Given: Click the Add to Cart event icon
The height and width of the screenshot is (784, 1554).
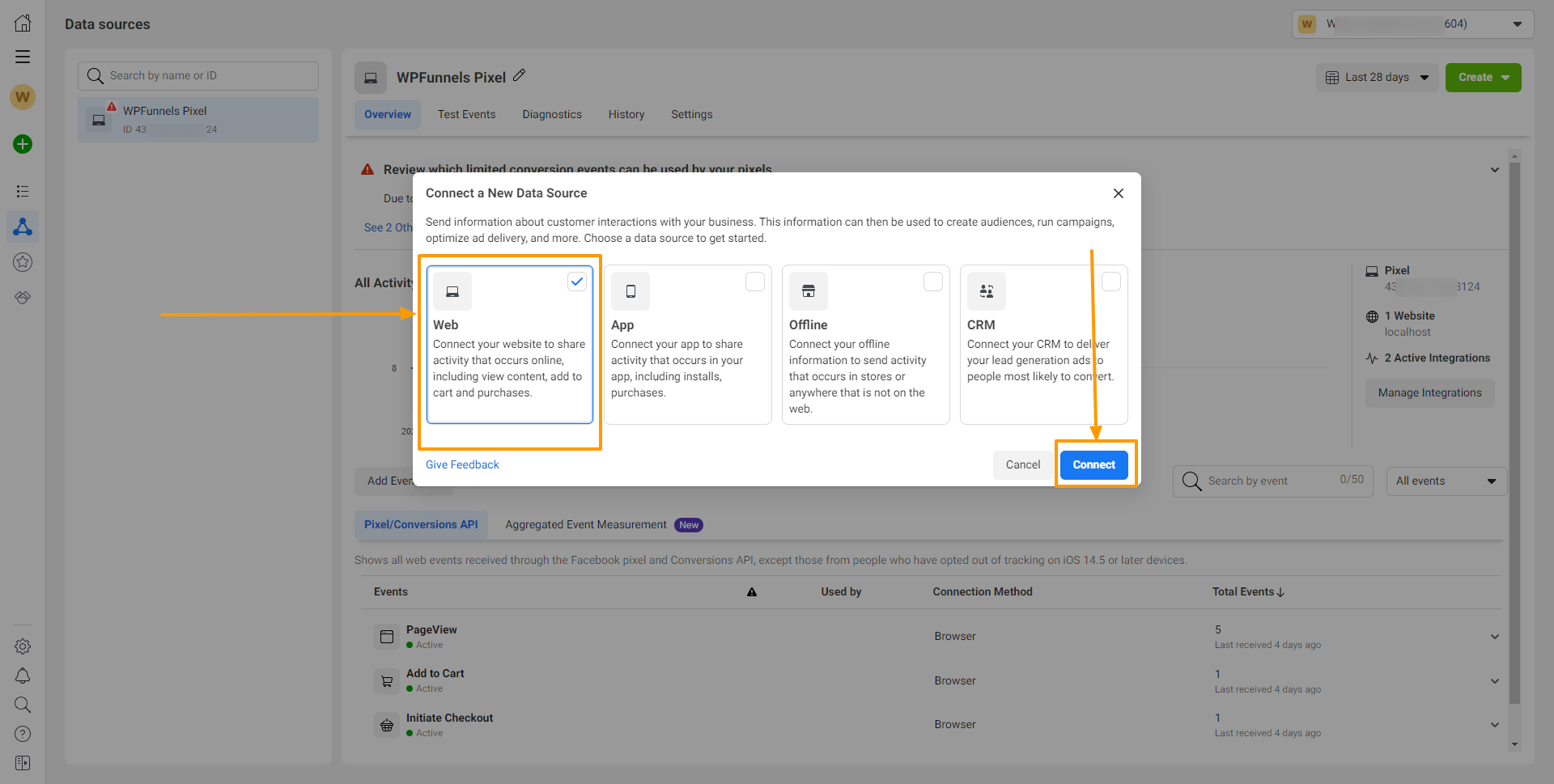Looking at the screenshot, I should [x=387, y=681].
